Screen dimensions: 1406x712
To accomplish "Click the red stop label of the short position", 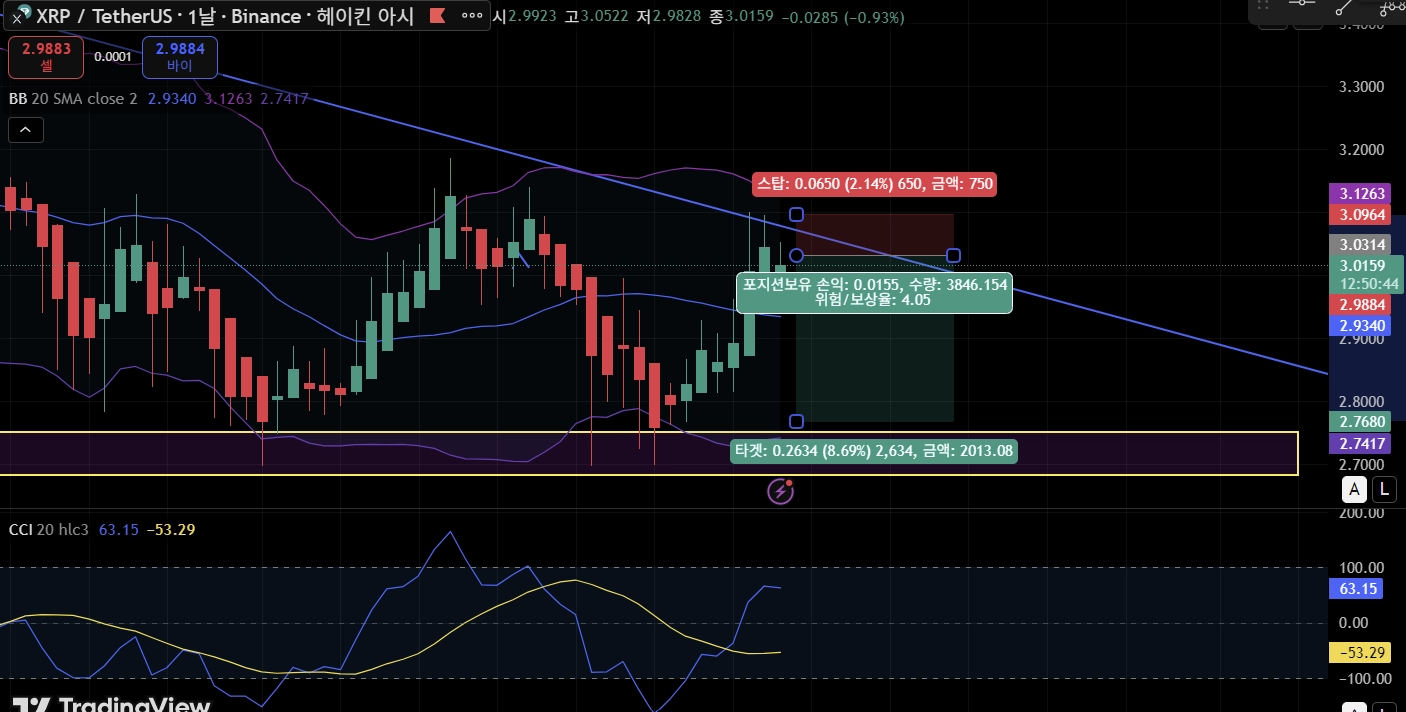I will [874, 184].
